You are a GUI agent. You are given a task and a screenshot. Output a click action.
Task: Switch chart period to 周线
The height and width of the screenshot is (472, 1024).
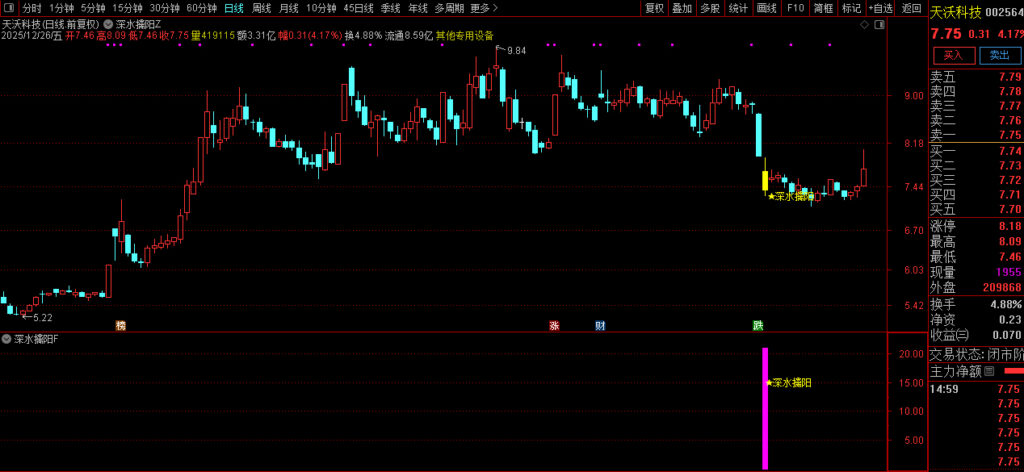261,7
